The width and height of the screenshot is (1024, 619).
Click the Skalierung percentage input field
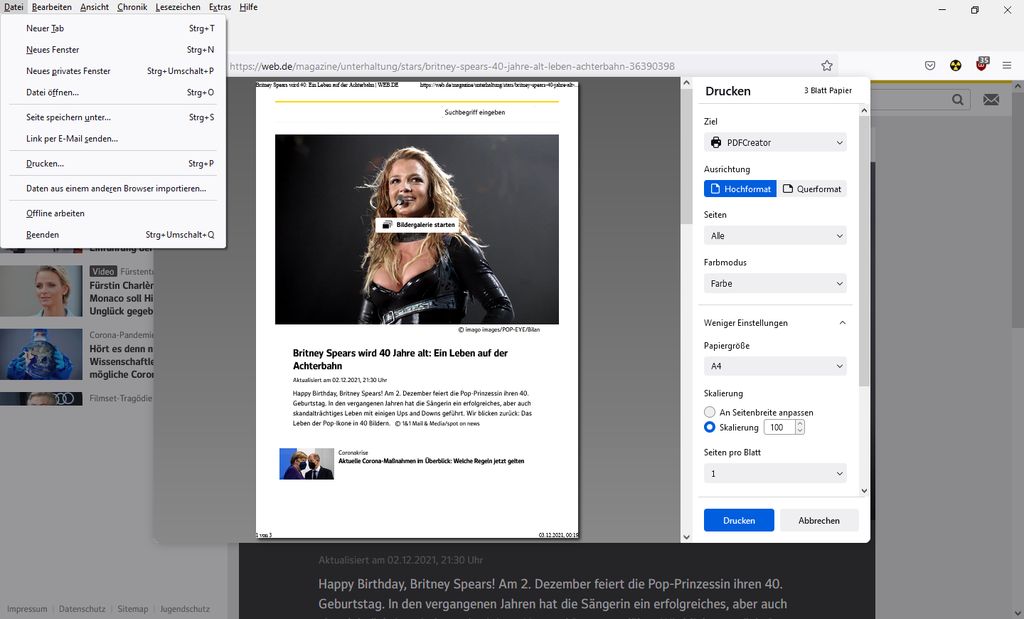click(x=779, y=428)
